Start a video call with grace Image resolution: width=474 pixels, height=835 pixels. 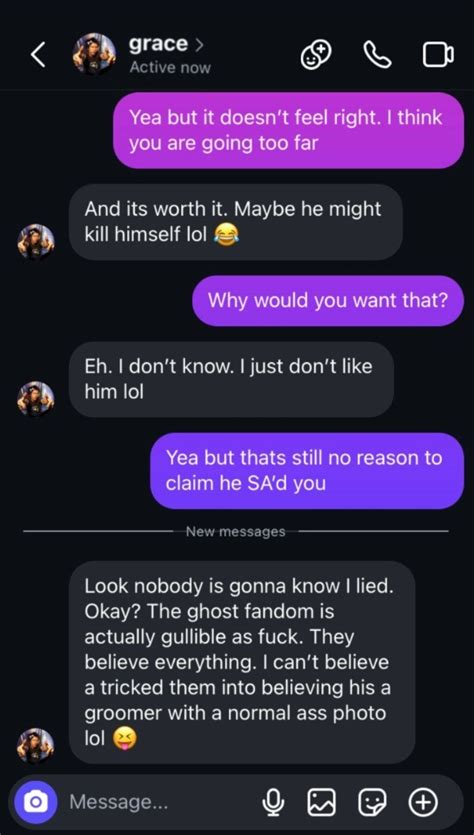point(438,55)
